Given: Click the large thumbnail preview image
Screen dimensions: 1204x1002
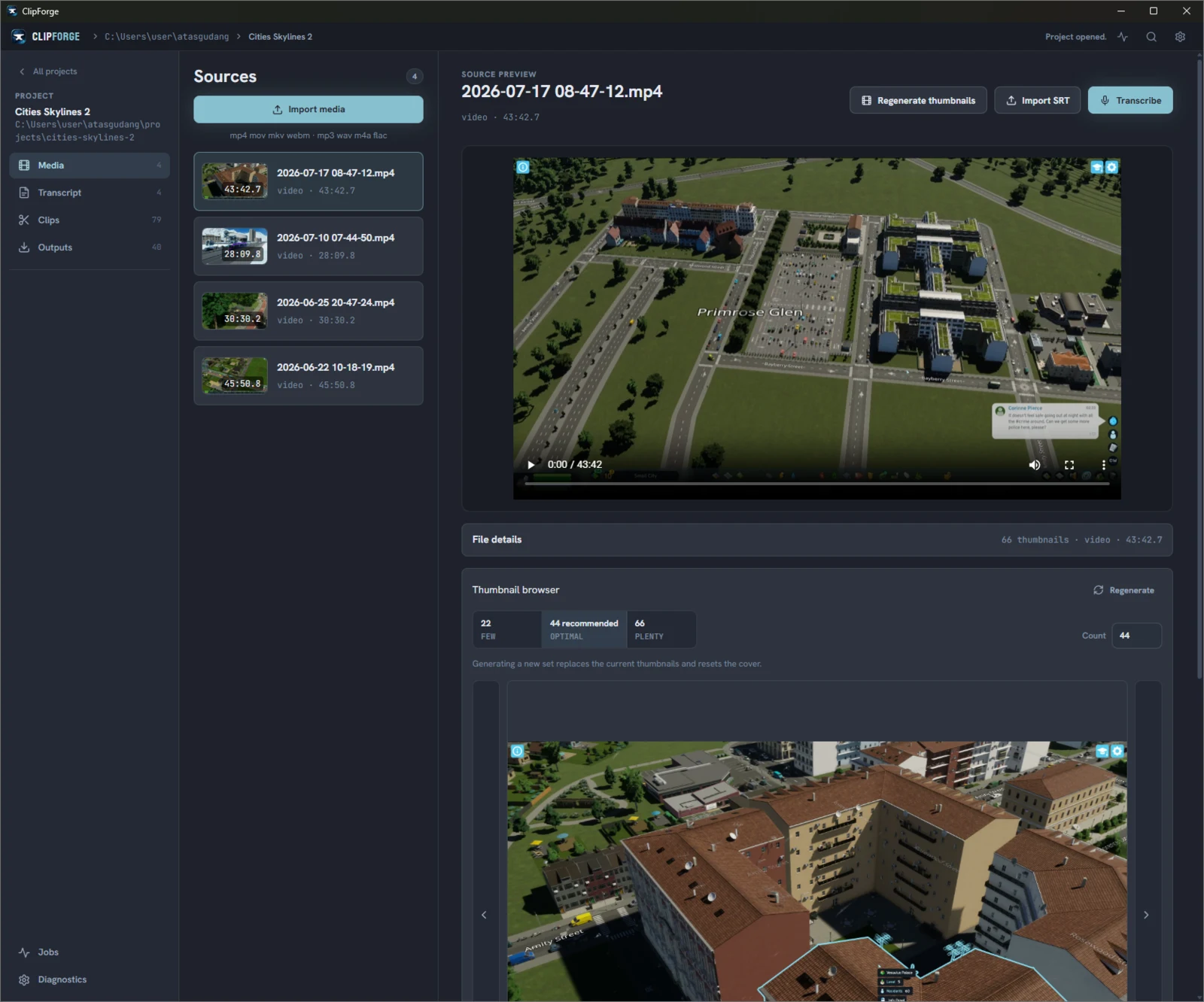Looking at the screenshot, I should click(817, 871).
